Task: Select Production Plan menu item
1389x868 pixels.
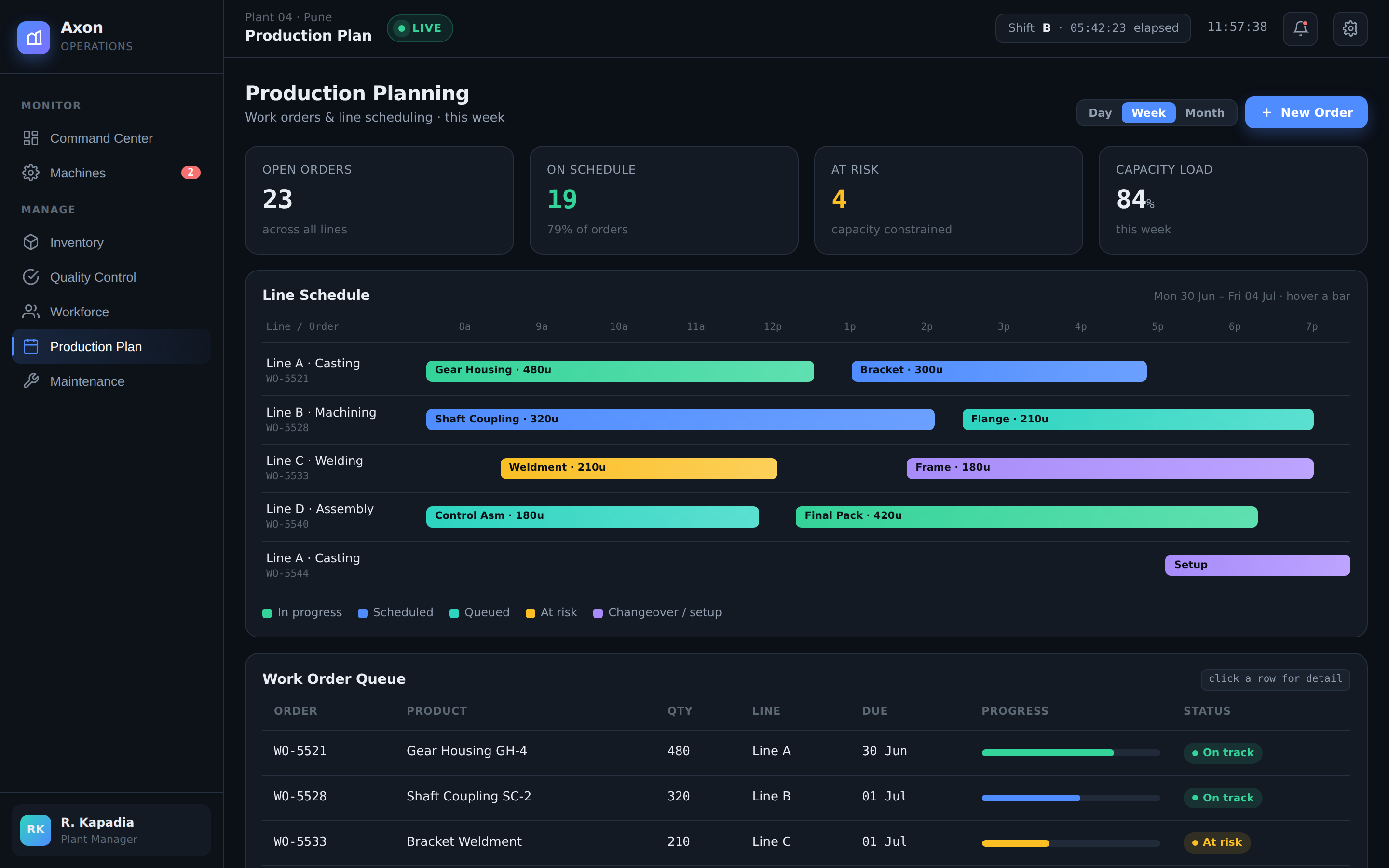Action: (111, 347)
